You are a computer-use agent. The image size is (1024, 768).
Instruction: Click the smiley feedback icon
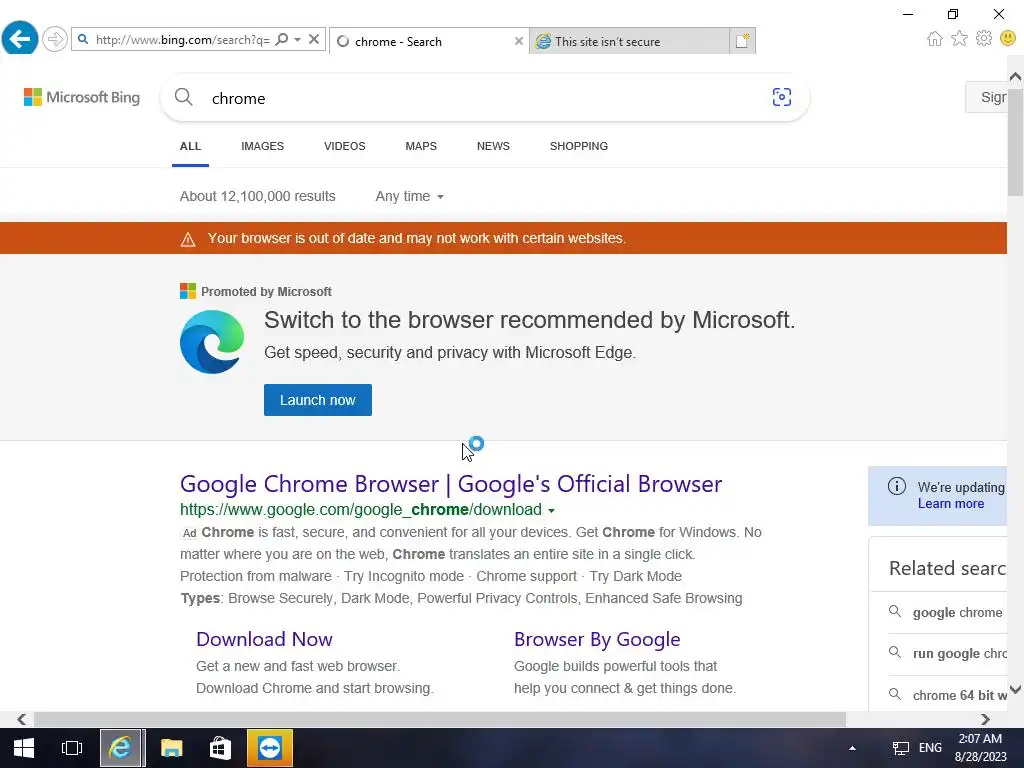point(1008,39)
